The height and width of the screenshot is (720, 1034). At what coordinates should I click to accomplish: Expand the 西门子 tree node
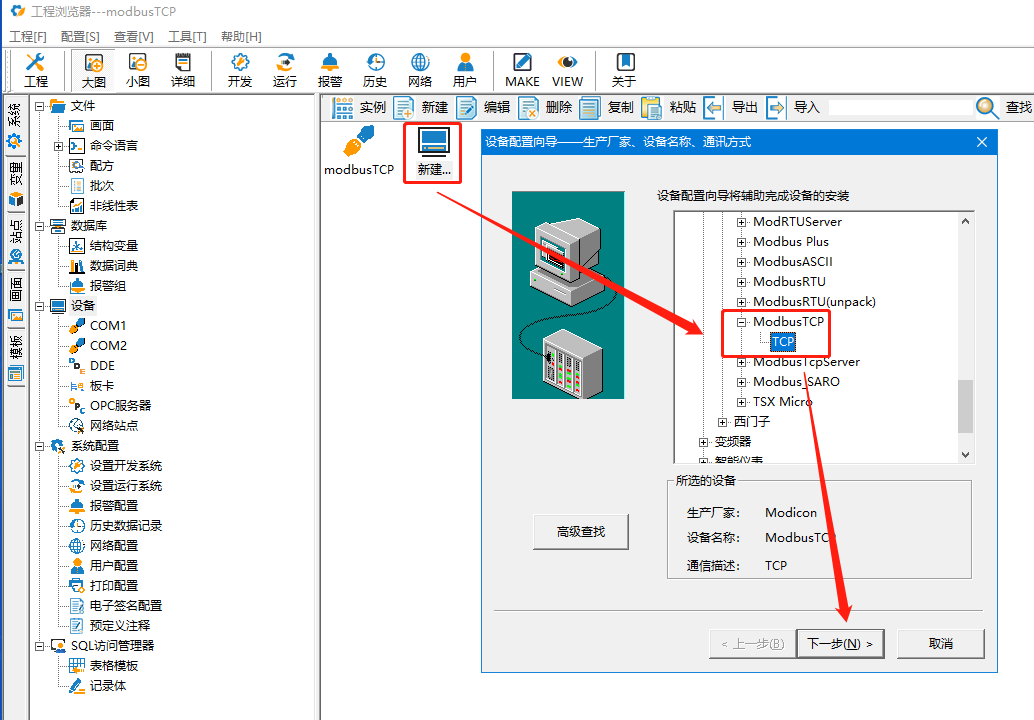(x=723, y=422)
